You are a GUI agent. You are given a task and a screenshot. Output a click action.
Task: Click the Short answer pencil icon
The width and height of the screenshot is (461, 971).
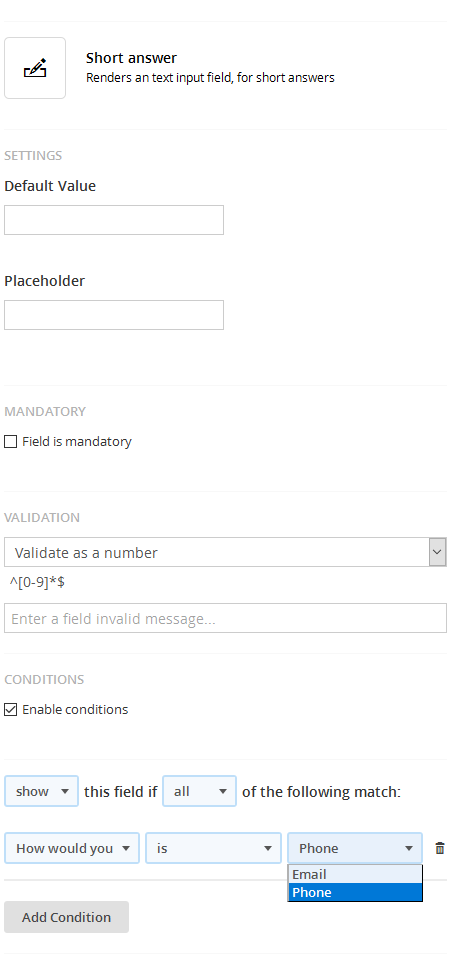point(35,68)
